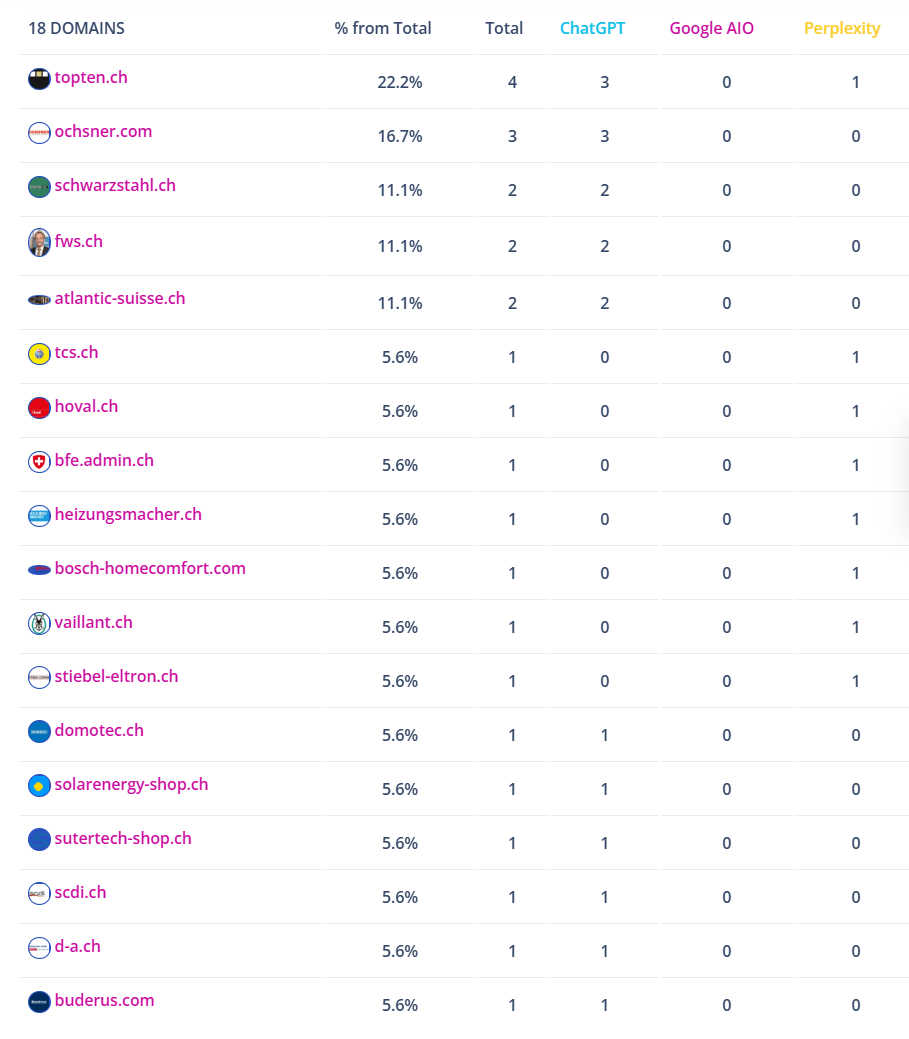
Task: Click the tcs.ch yellow favicon
Action: (x=39, y=354)
